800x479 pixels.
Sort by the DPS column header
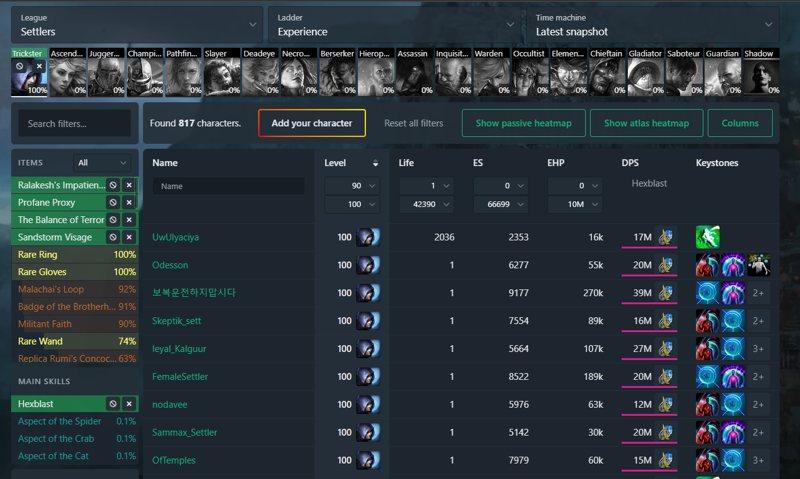(630, 163)
